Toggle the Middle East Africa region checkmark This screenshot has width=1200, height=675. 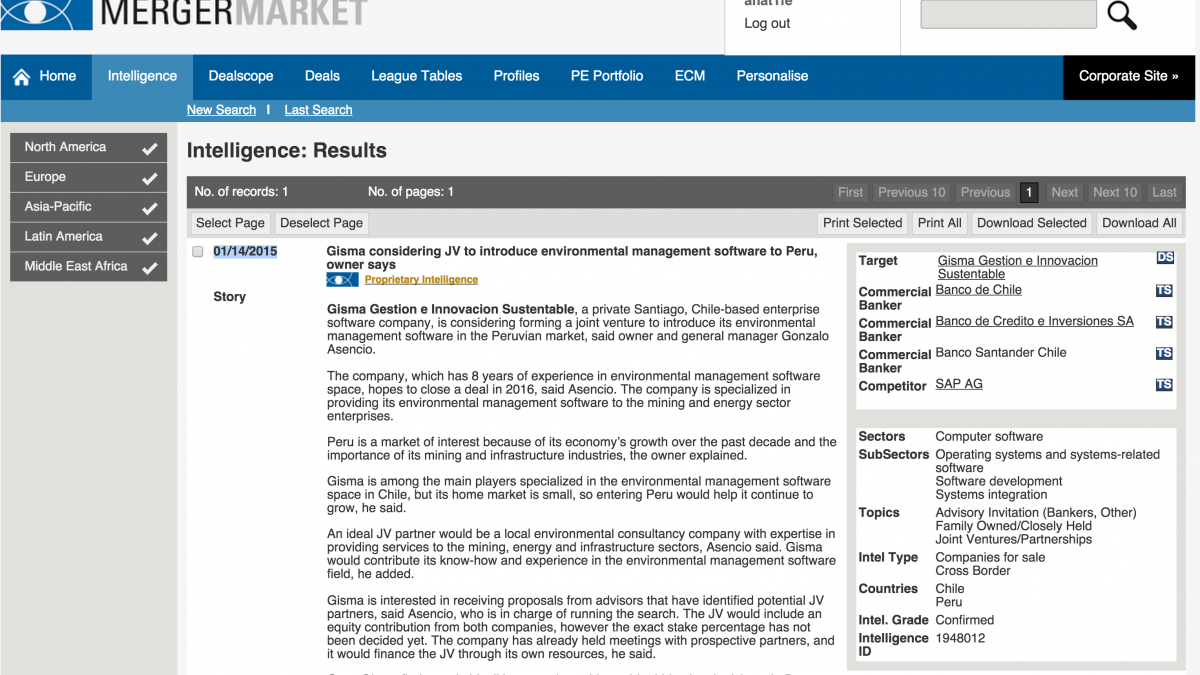point(149,268)
